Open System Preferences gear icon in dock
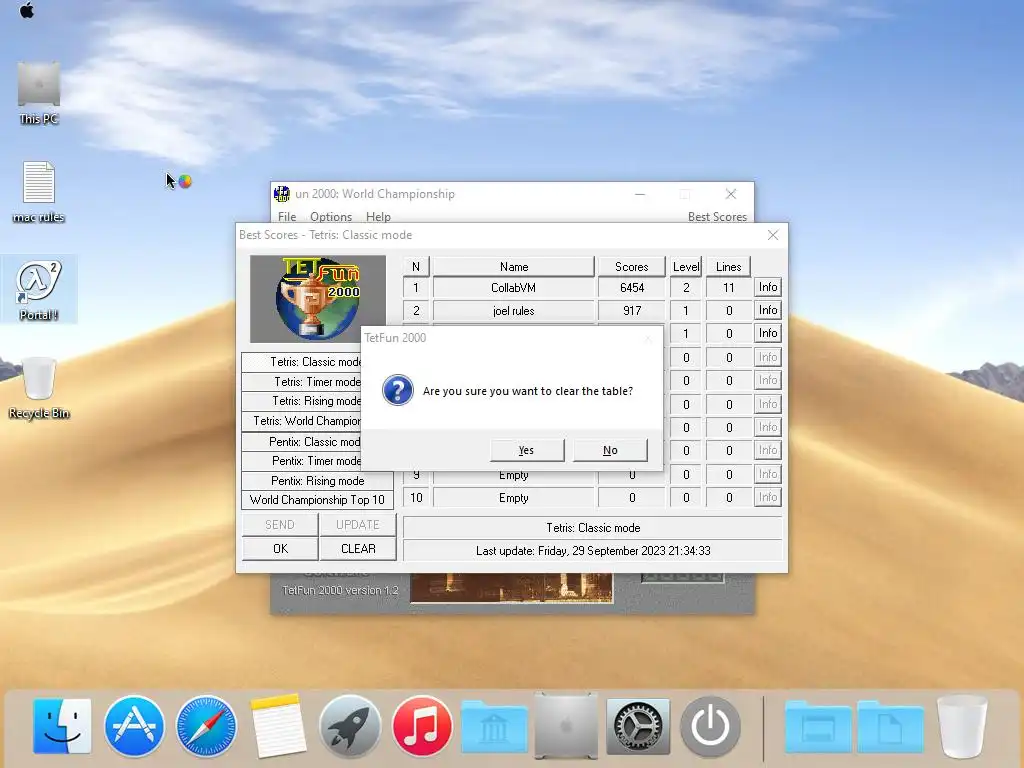The image size is (1024, 768). tap(638, 726)
